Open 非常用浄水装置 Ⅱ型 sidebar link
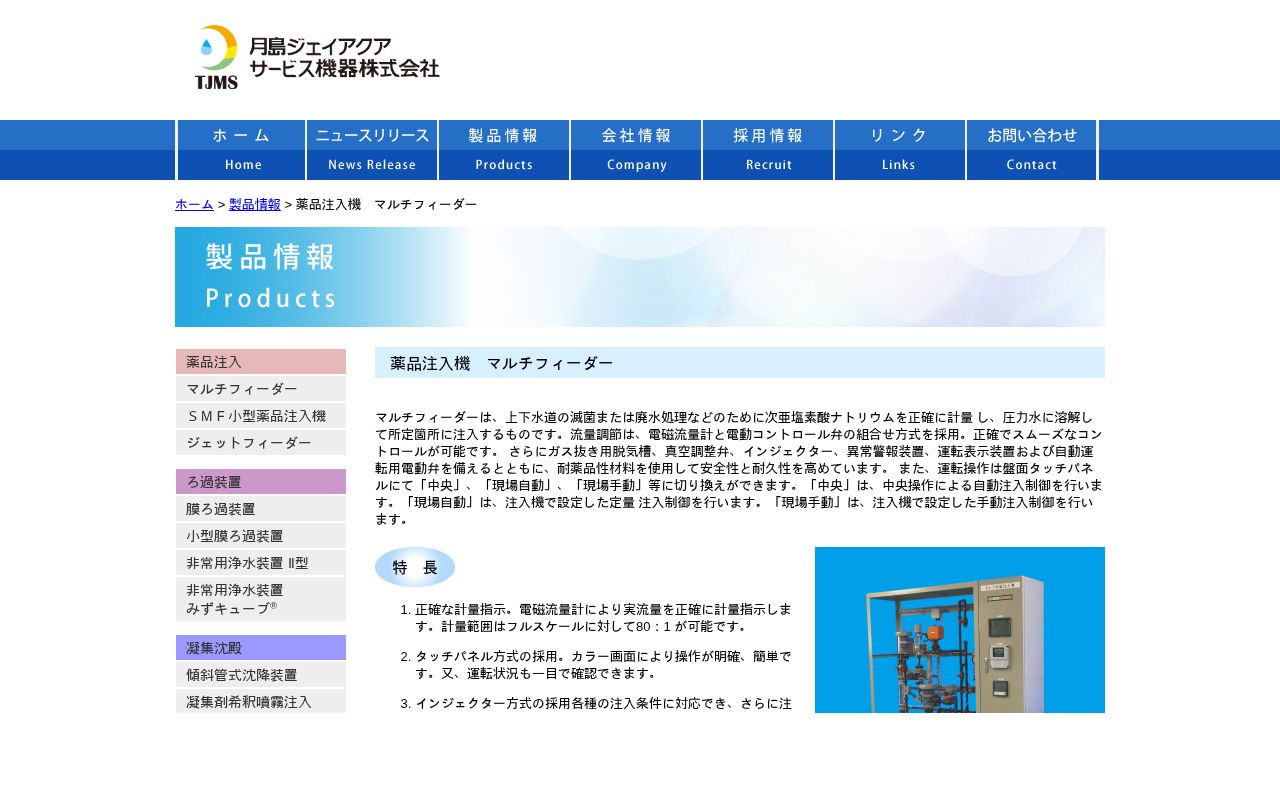Screen dimensions: 1280x800 click(261, 563)
